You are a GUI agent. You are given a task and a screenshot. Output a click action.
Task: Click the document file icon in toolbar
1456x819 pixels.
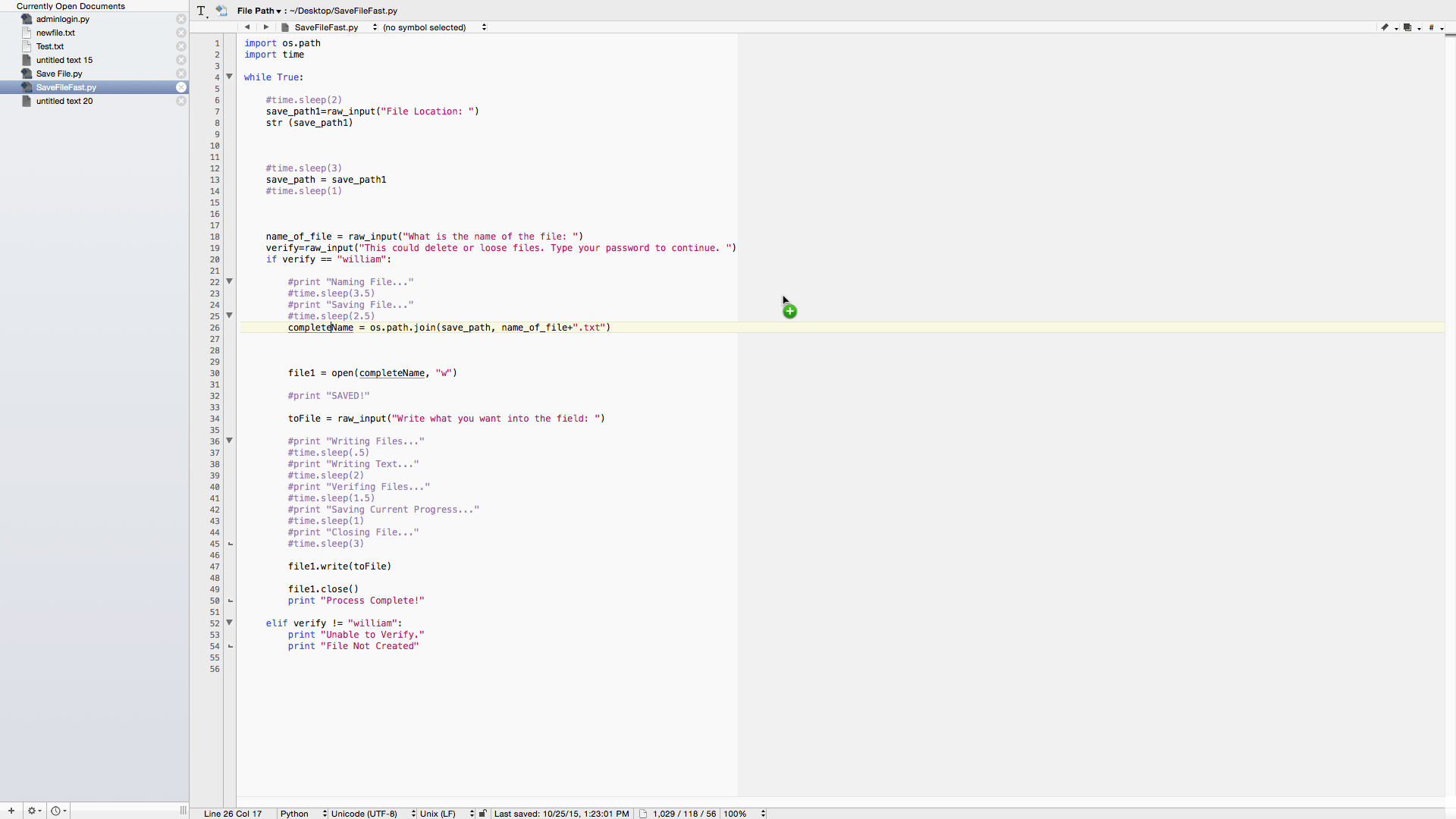pos(221,11)
